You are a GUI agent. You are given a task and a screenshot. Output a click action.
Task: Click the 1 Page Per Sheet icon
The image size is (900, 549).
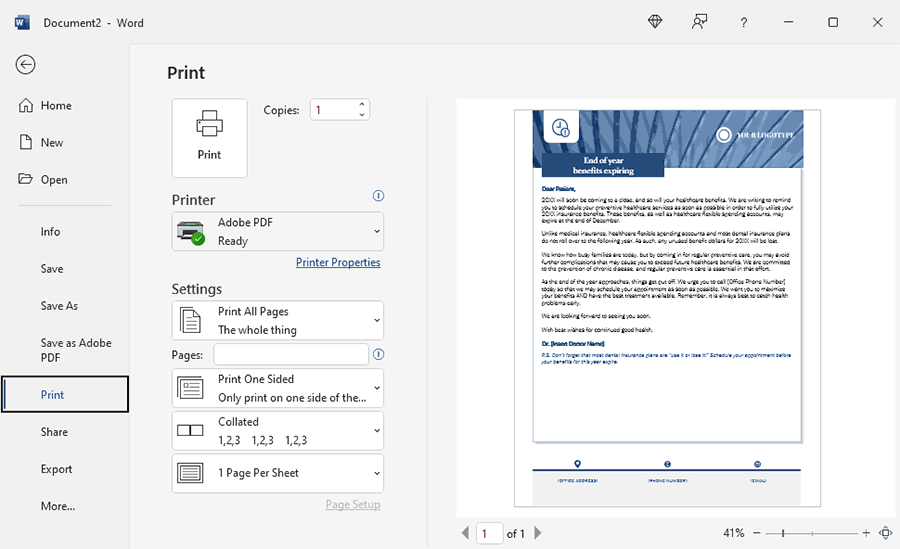(191, 473)
